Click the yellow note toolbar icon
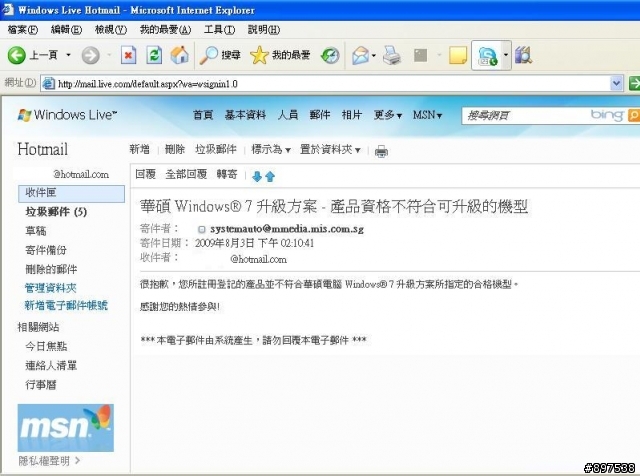This screenshot has width=640, height=476. click(x=458, y=55)
